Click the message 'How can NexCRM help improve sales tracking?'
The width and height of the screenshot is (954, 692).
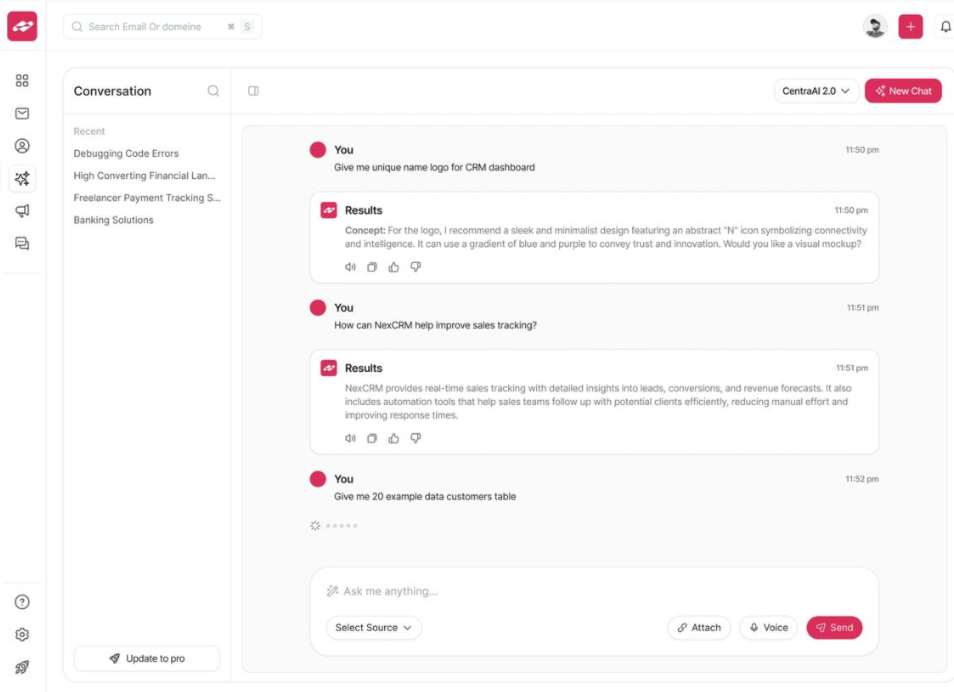pyautogui.click(x=435, y=325)
